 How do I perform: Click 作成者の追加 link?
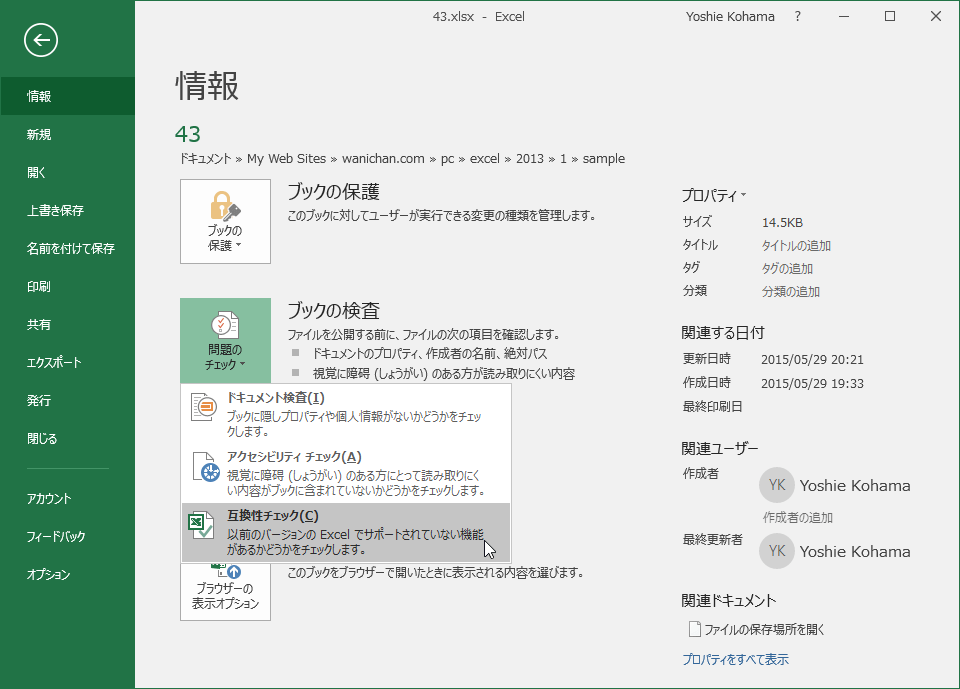click(x=797, y=518)
